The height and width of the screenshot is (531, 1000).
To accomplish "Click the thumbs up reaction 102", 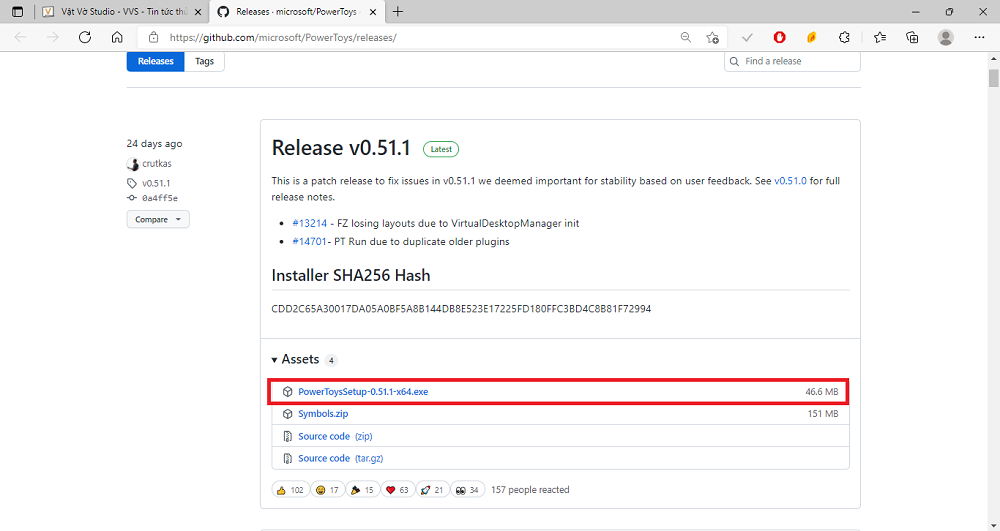I will click(290, 490).
